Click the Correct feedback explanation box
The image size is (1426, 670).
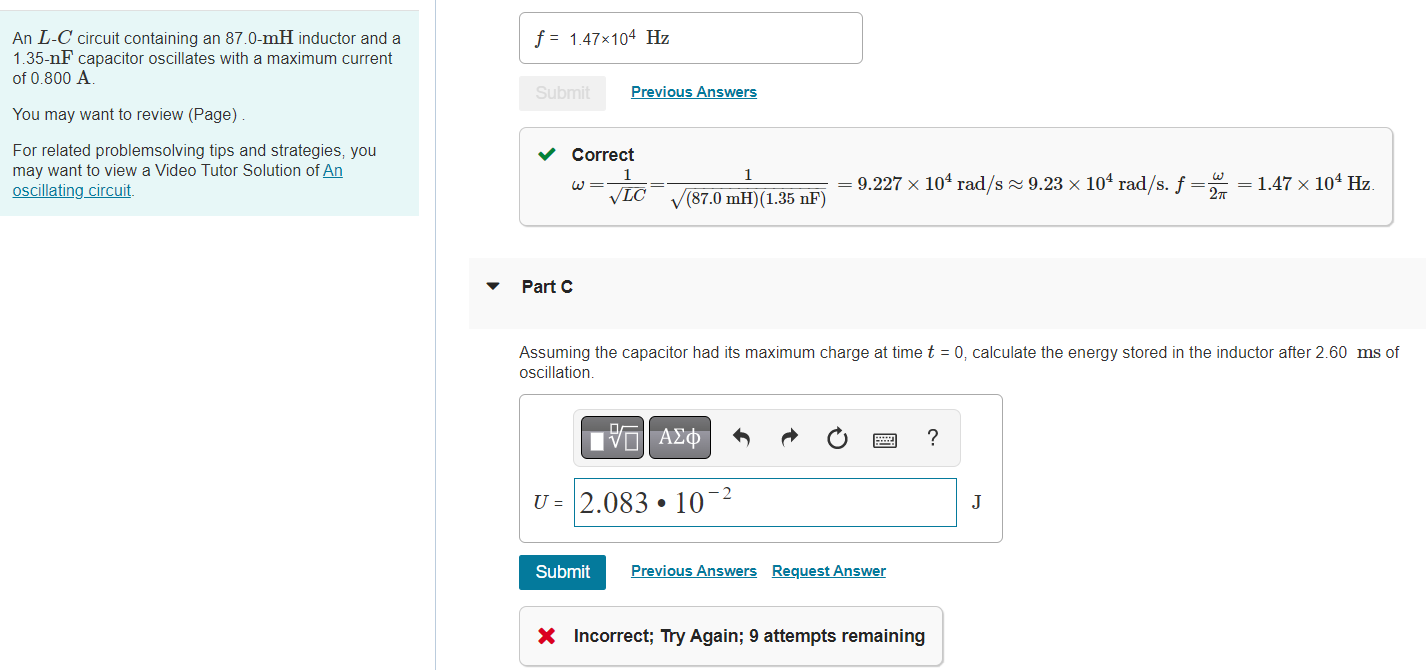click(x=955, y=176)
